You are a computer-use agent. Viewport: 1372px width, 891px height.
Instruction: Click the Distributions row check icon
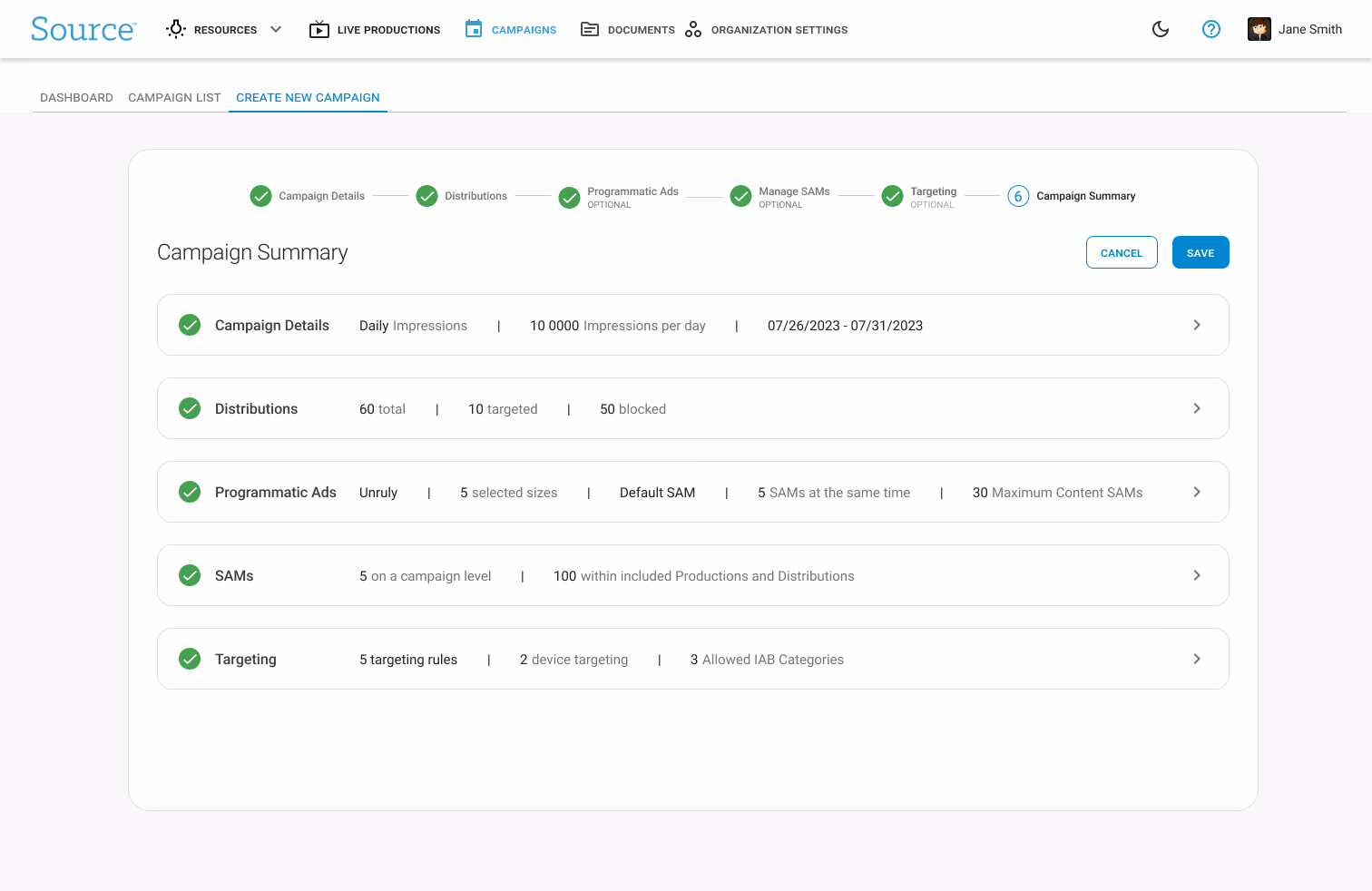point(190,408)
